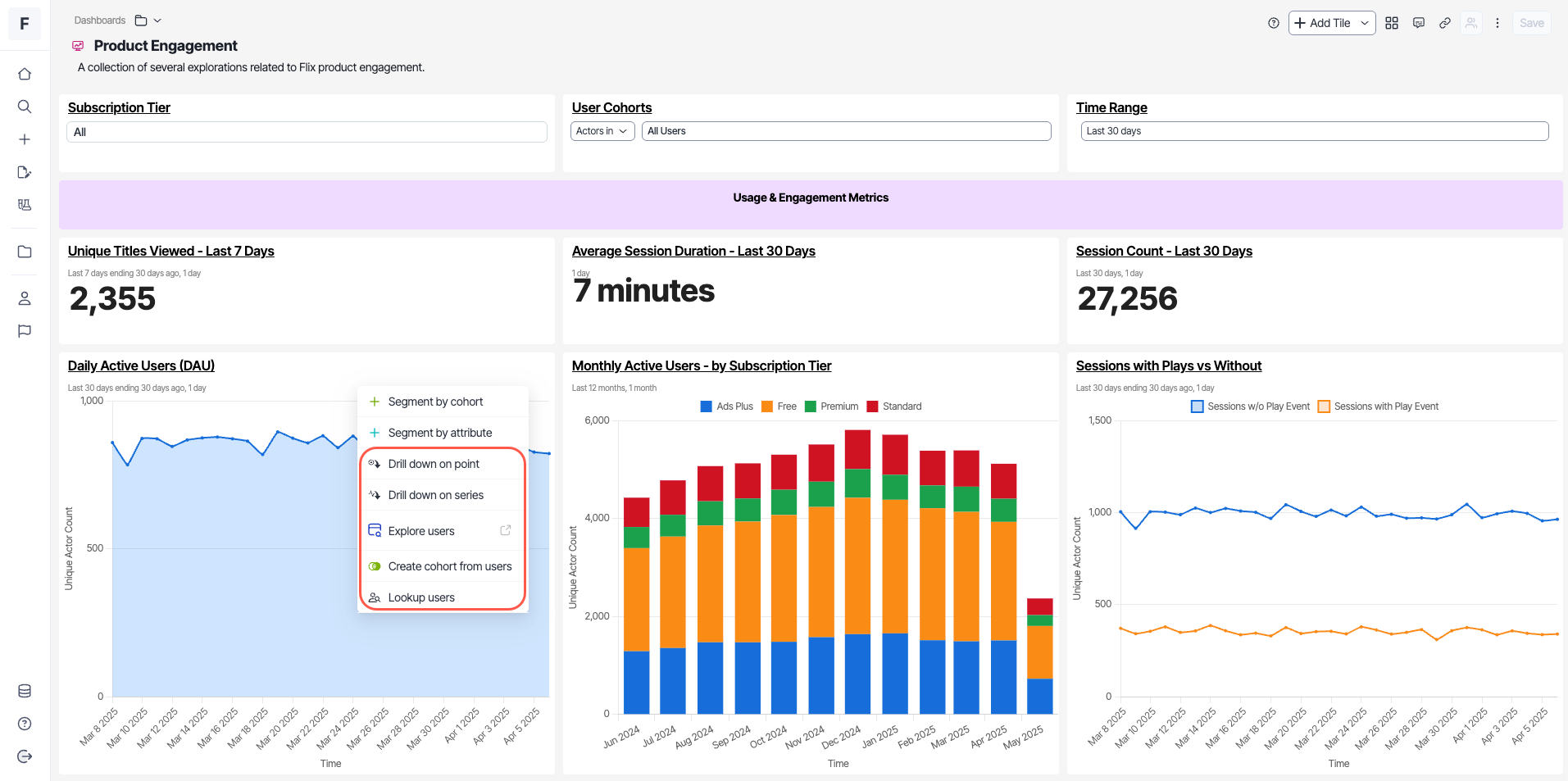Screen dimensions: 1568x781
Task: Toggle the Ads Plus legend series
Action: (727, 406)
